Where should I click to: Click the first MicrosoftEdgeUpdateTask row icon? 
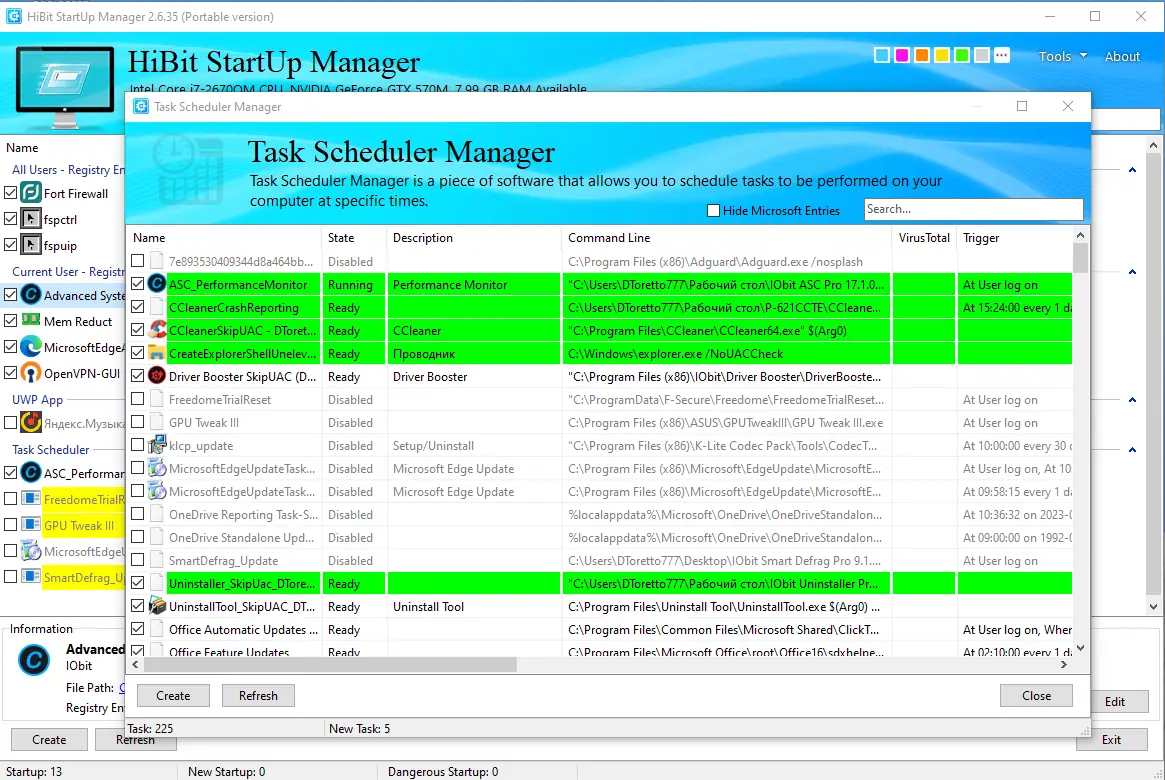coord(157,468)
